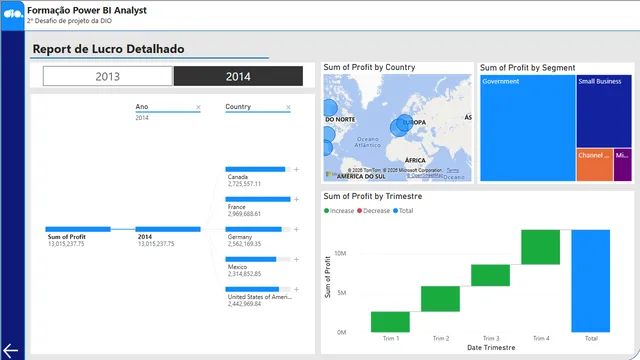Click the Trim 1 waterfall bar
The width and height of the screenshot is (640, 360).
click(x=390, y=322)
